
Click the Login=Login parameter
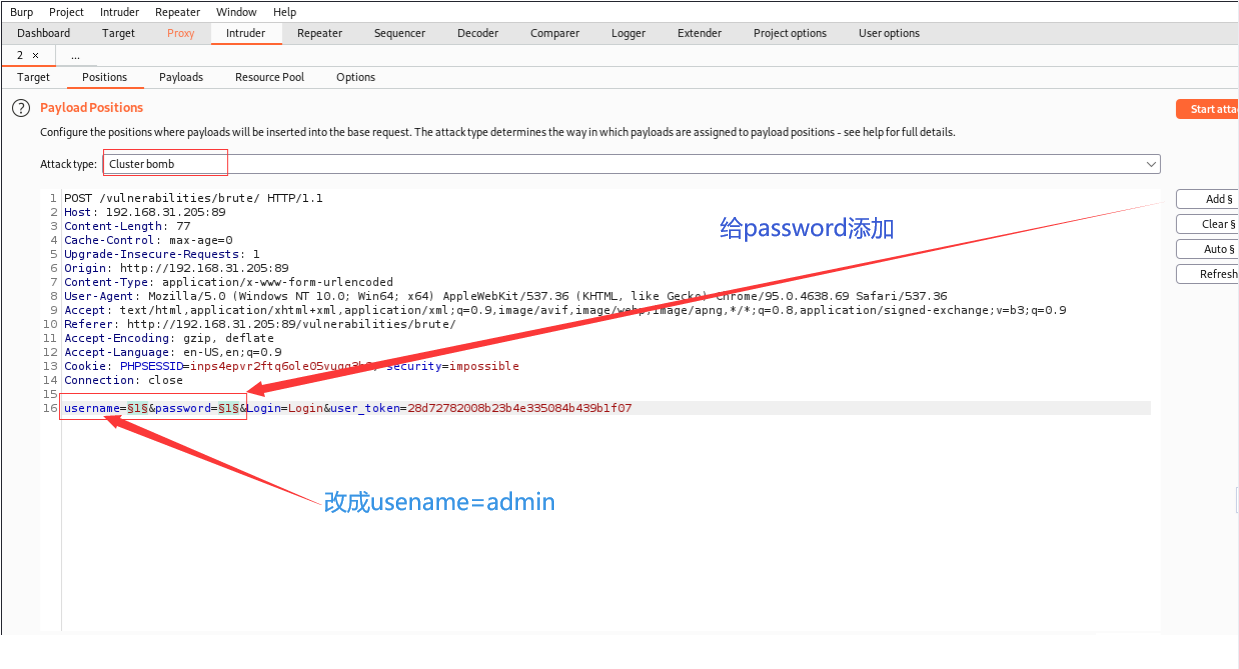[x=285, y=408]
